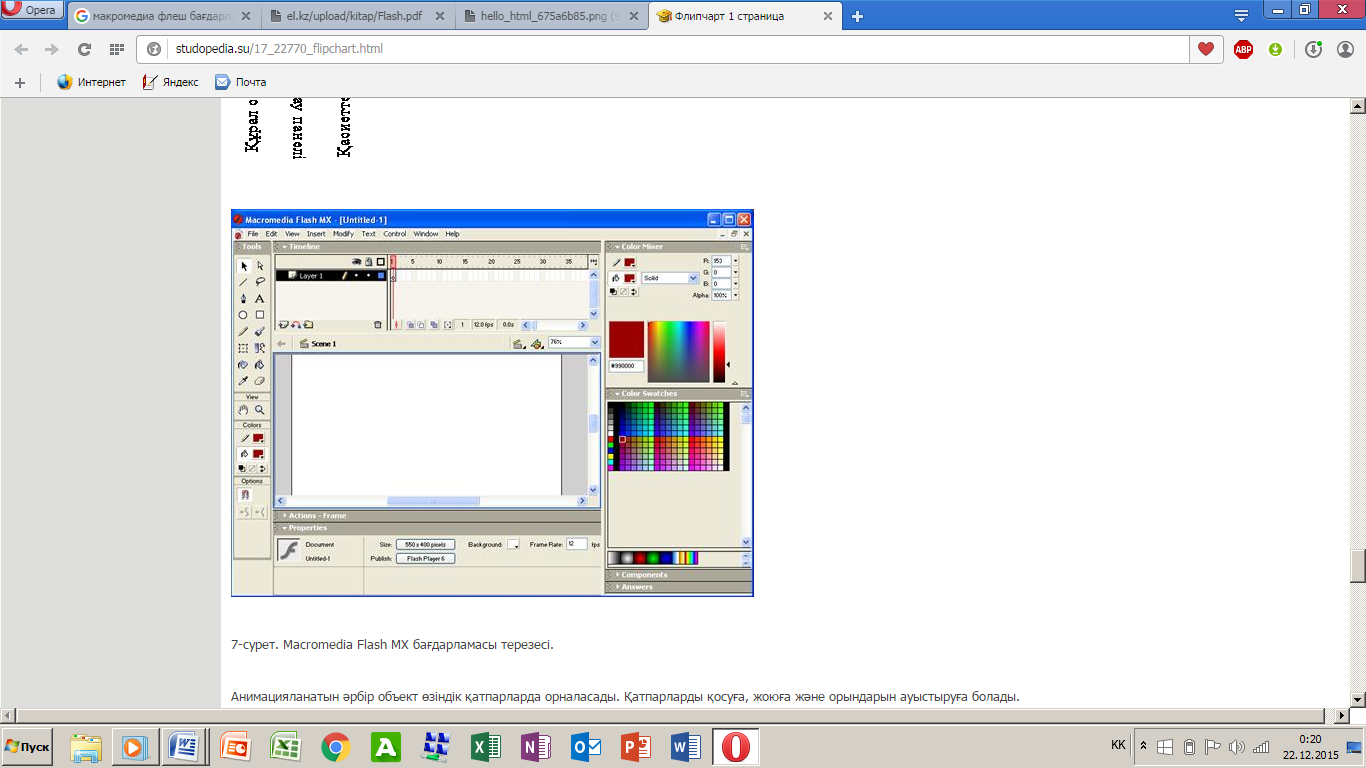Open Chrome from the taskbar
This screenshot has width=1366, height=768.
(x=335, y=747)
